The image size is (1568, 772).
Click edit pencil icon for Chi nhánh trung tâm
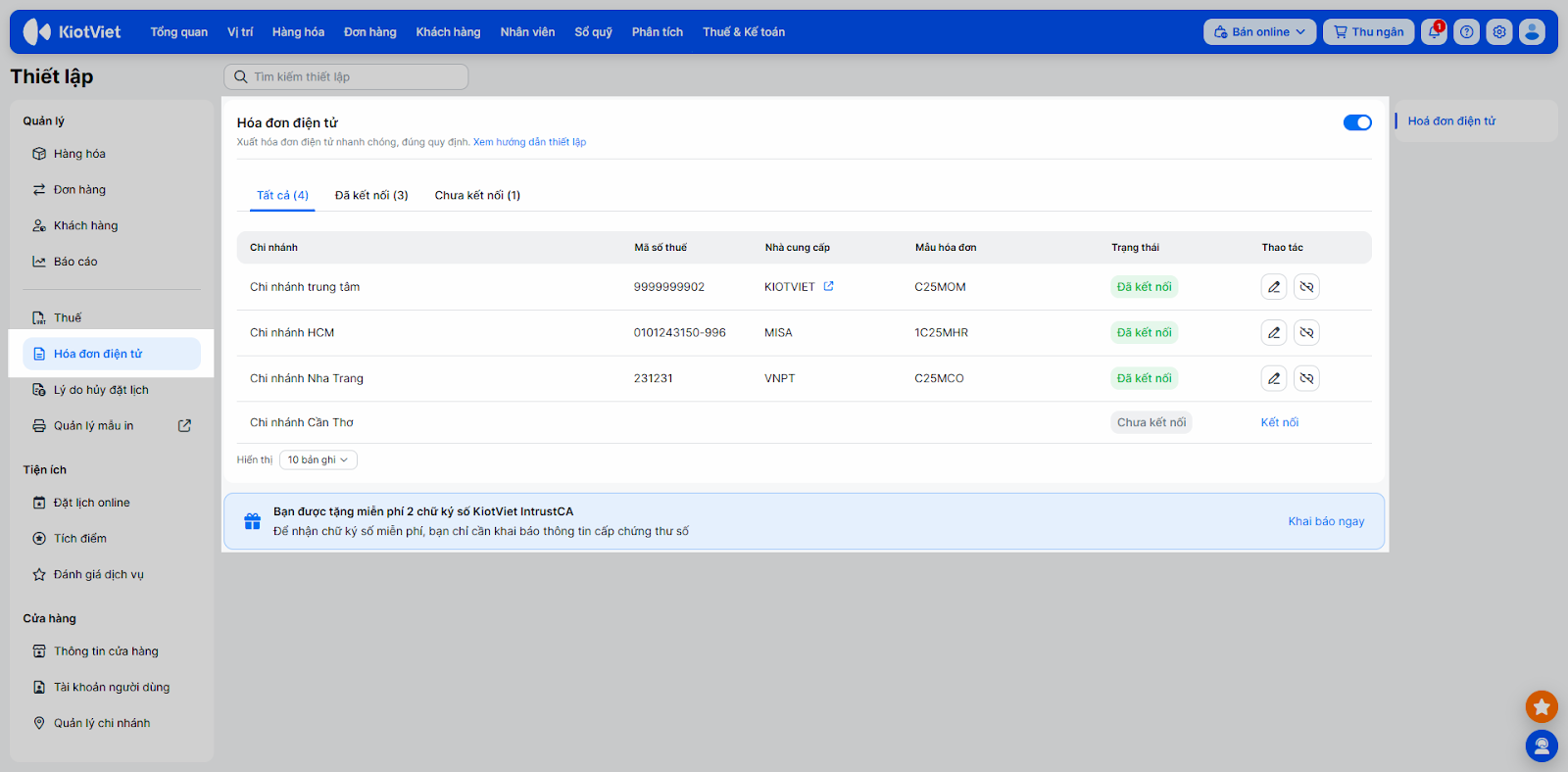(x=1273, y=287)
